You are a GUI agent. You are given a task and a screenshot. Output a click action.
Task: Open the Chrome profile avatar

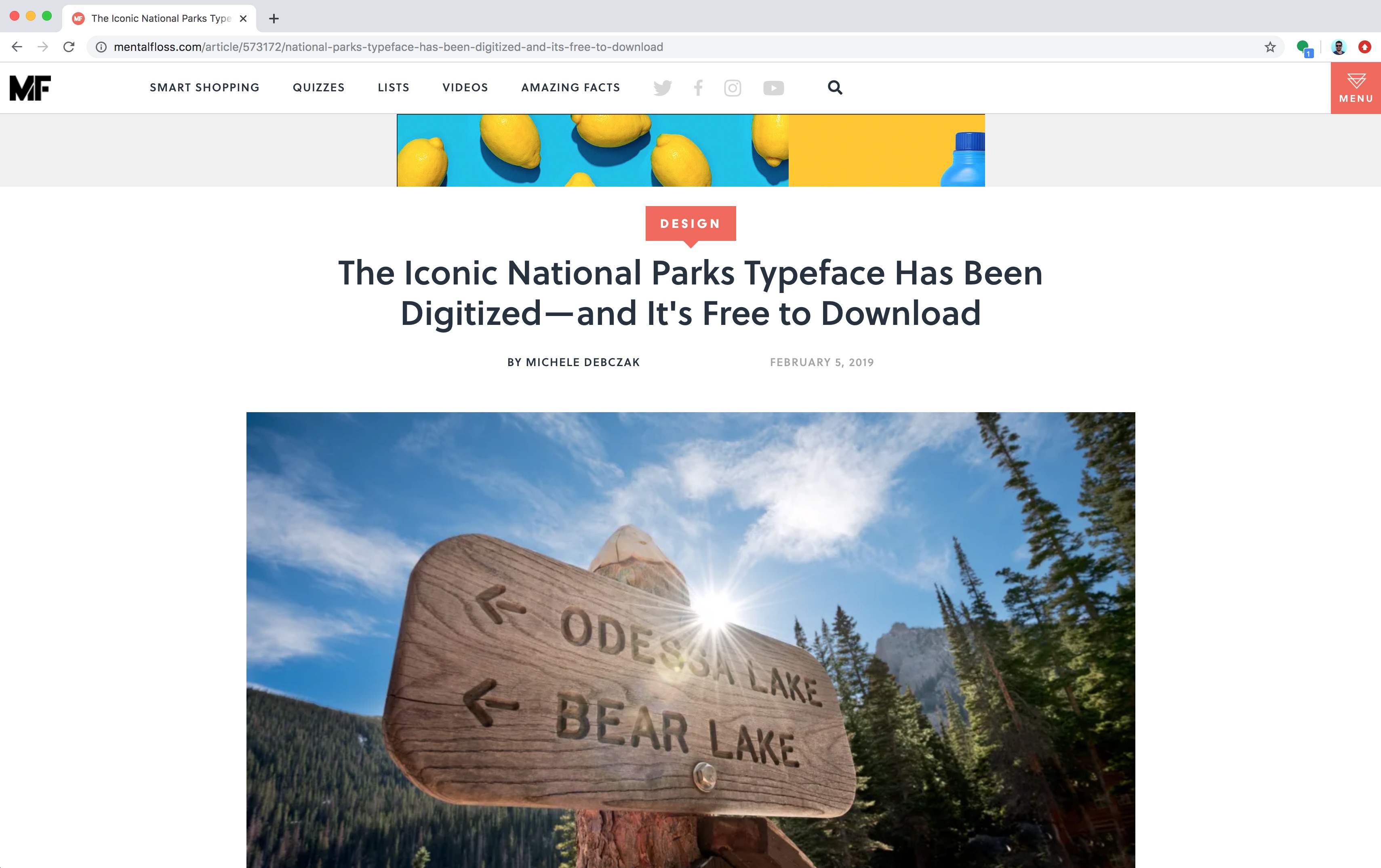pyautogui.click(x=1339, y=47)
